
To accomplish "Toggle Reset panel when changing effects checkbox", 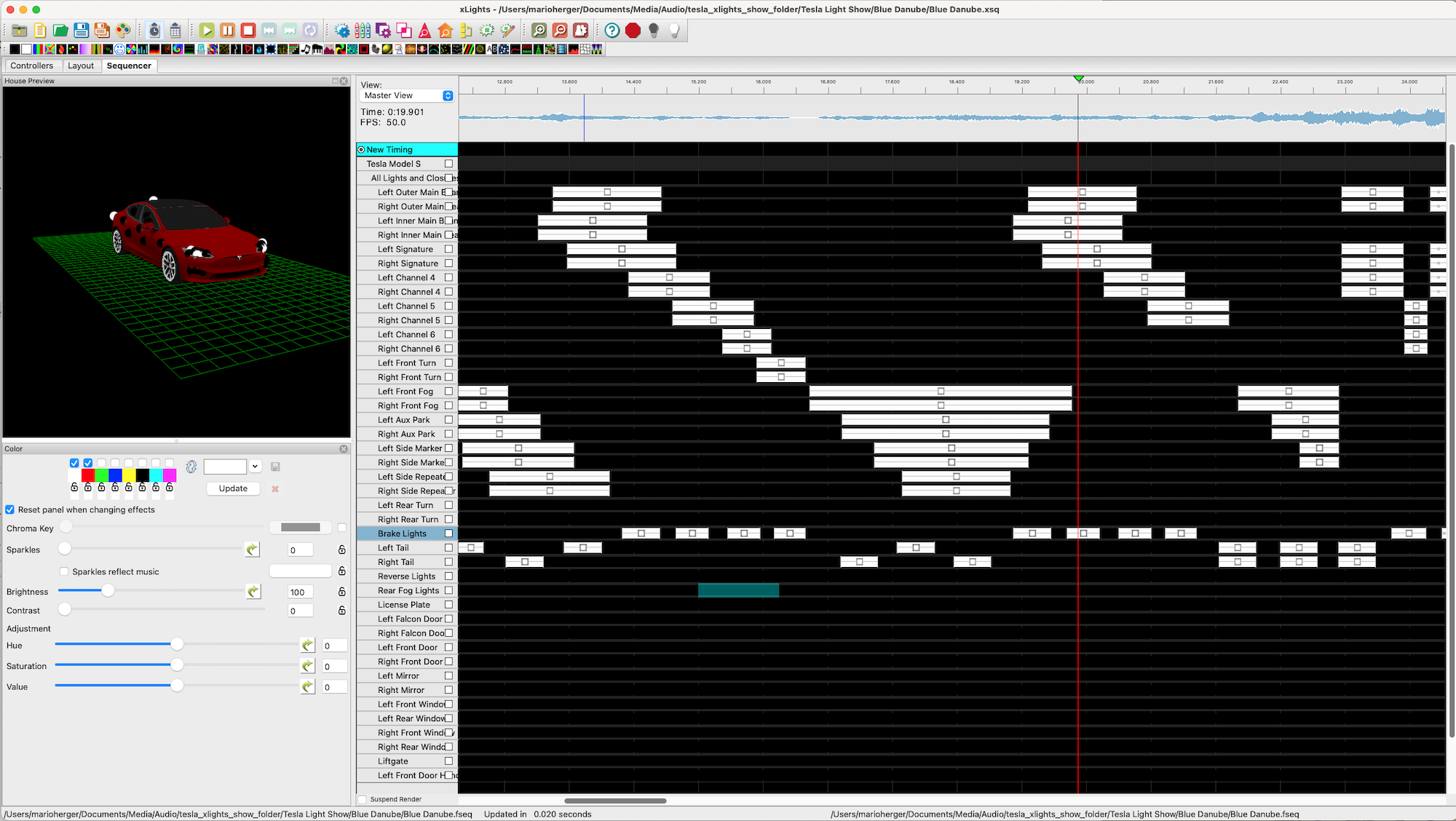I will pyautogui.click(x=10, y=509).
